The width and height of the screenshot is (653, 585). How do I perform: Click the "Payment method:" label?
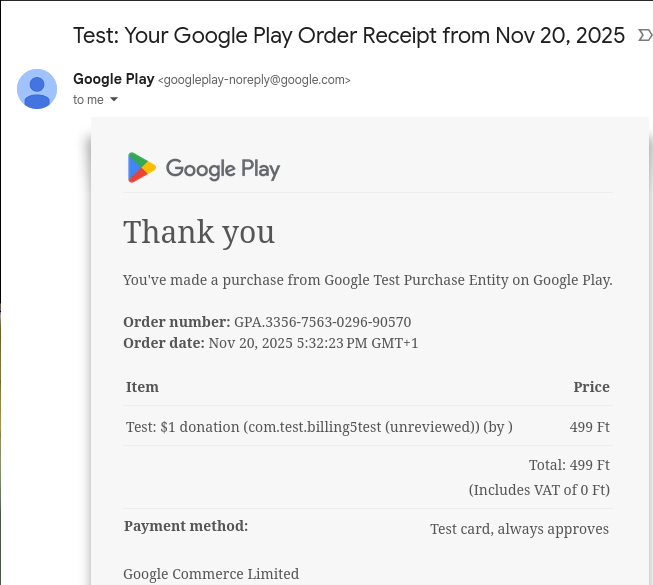[x=186, y=526]
